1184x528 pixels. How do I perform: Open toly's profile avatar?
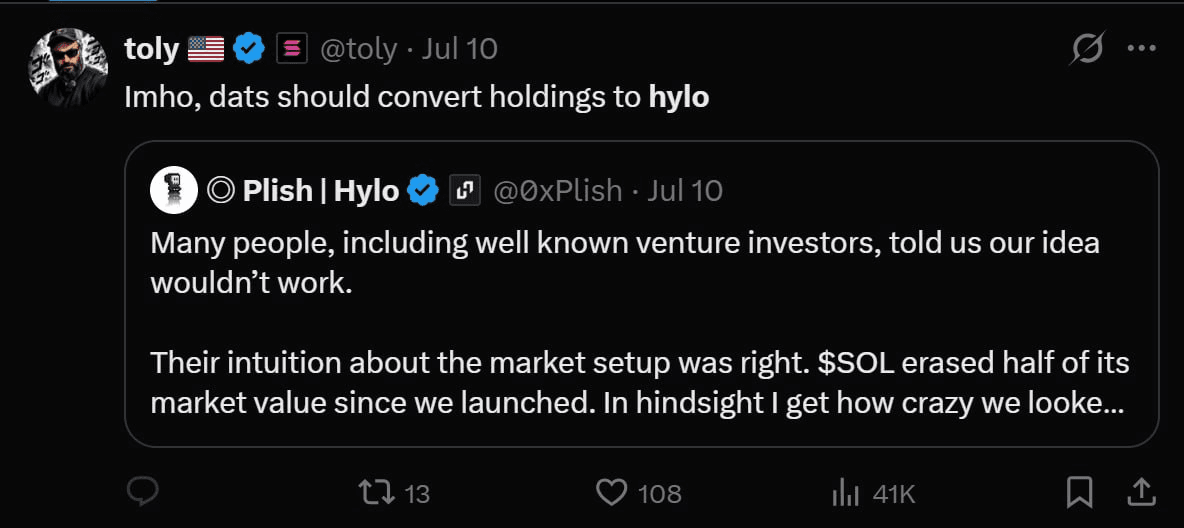tap(68, 67)
